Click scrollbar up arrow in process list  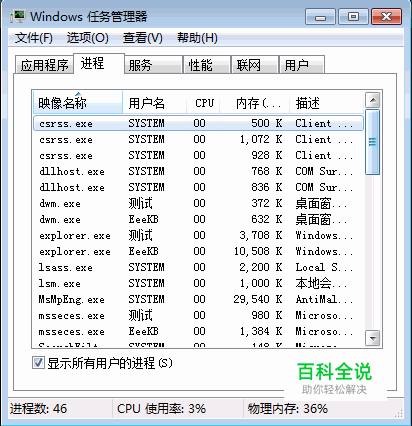(373, 100)
